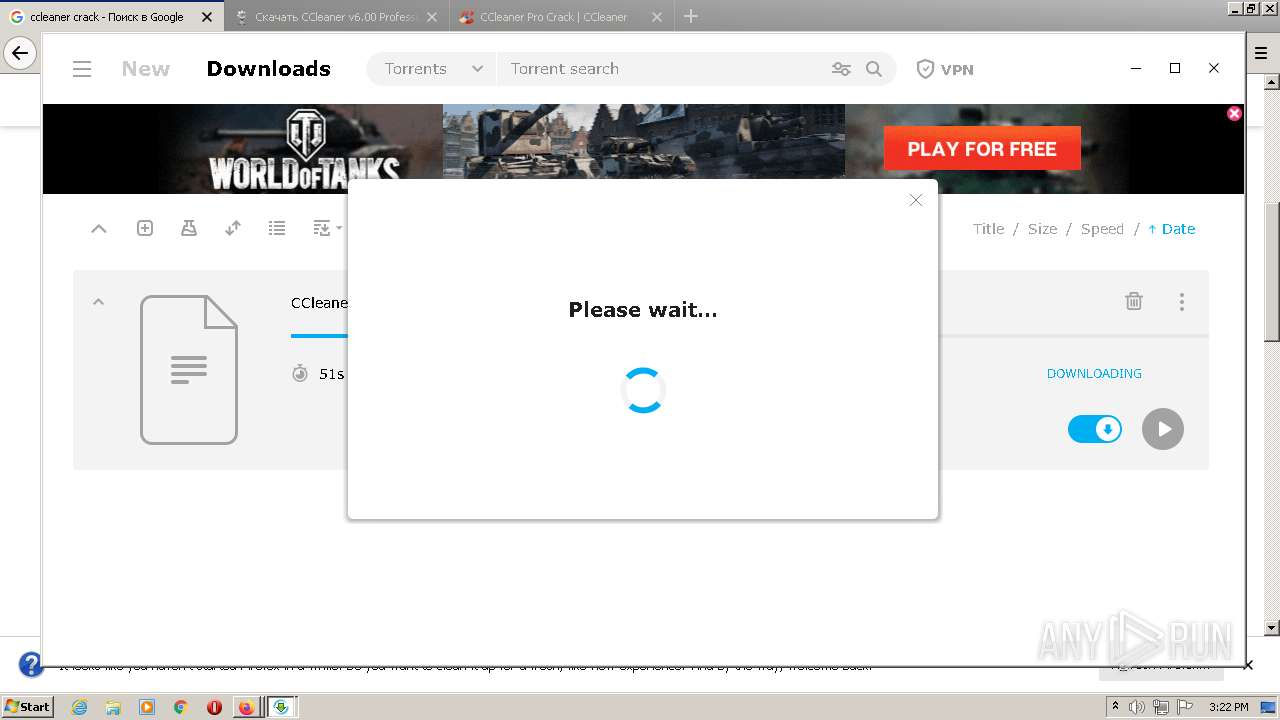Viewport: 1280px width, 720px height.
Task: Close the ccleaner crack Google tab
Action: 207,17
